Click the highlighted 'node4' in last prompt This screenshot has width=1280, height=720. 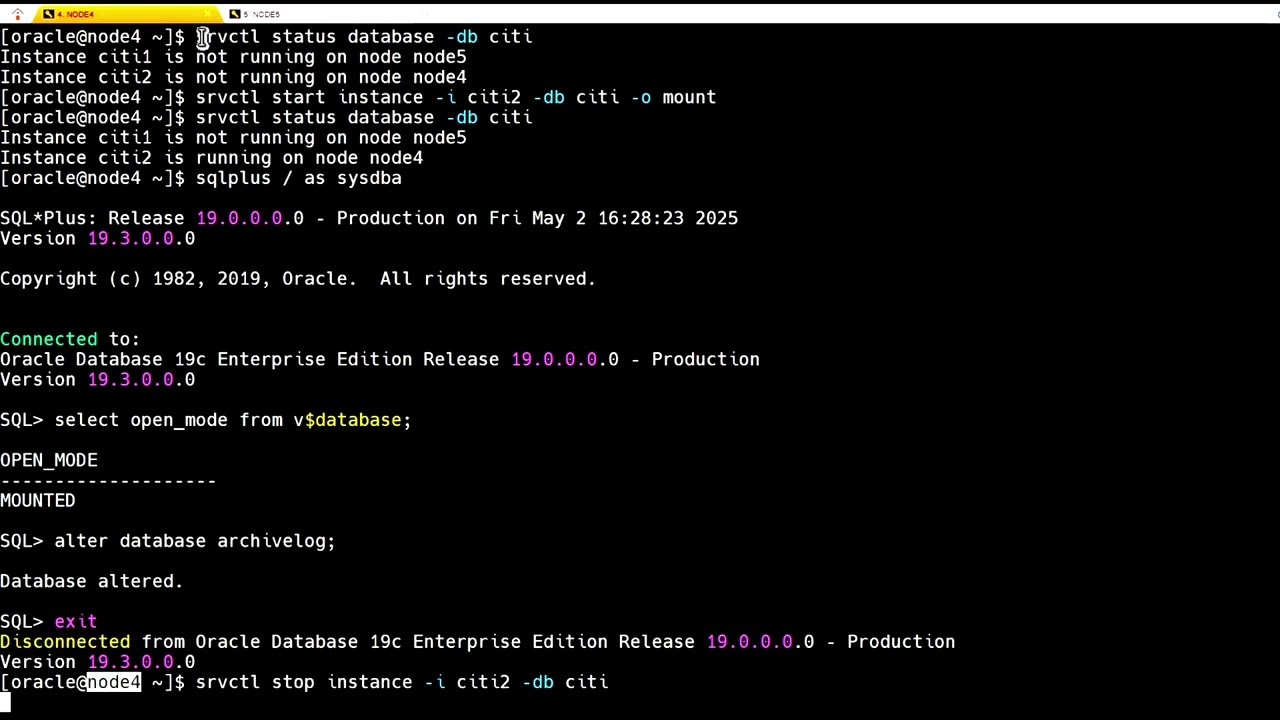click(114, 682)
